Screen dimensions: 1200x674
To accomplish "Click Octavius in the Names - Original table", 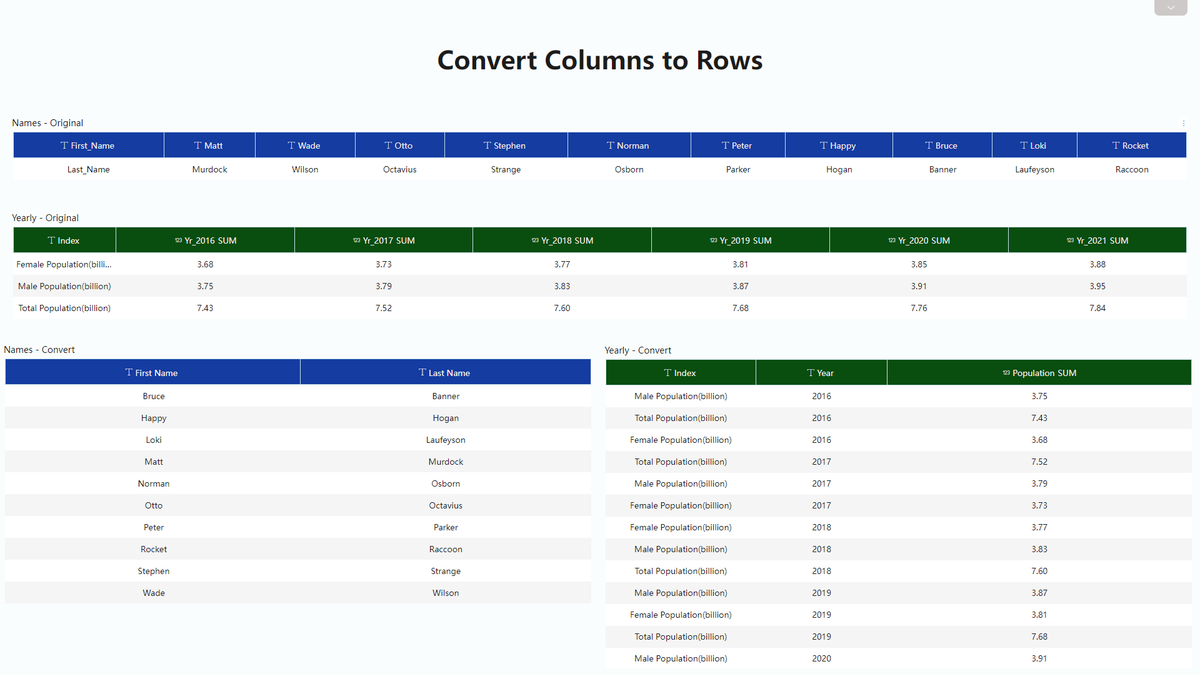I will [399, 169].
